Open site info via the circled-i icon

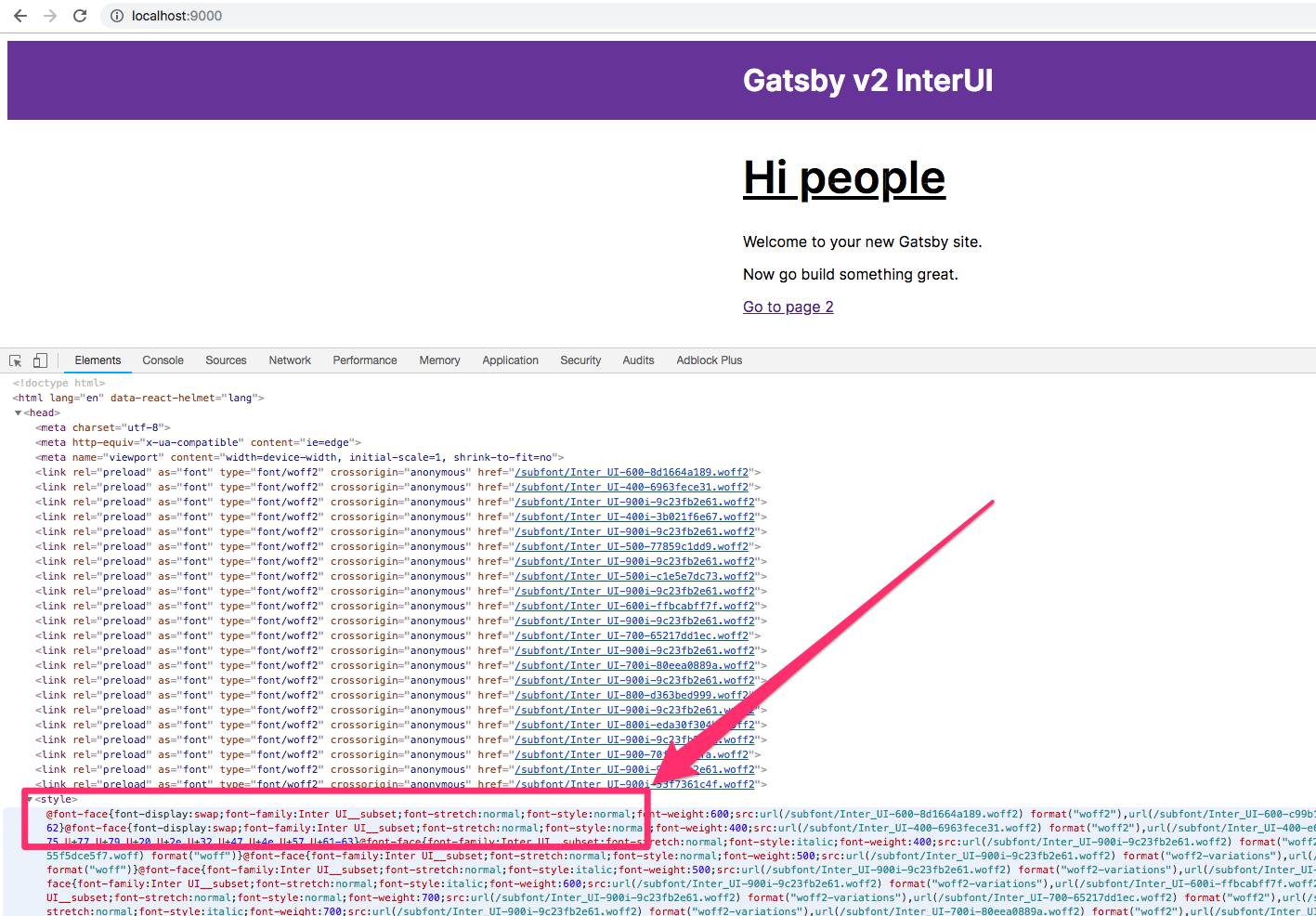tap(115, 15)
